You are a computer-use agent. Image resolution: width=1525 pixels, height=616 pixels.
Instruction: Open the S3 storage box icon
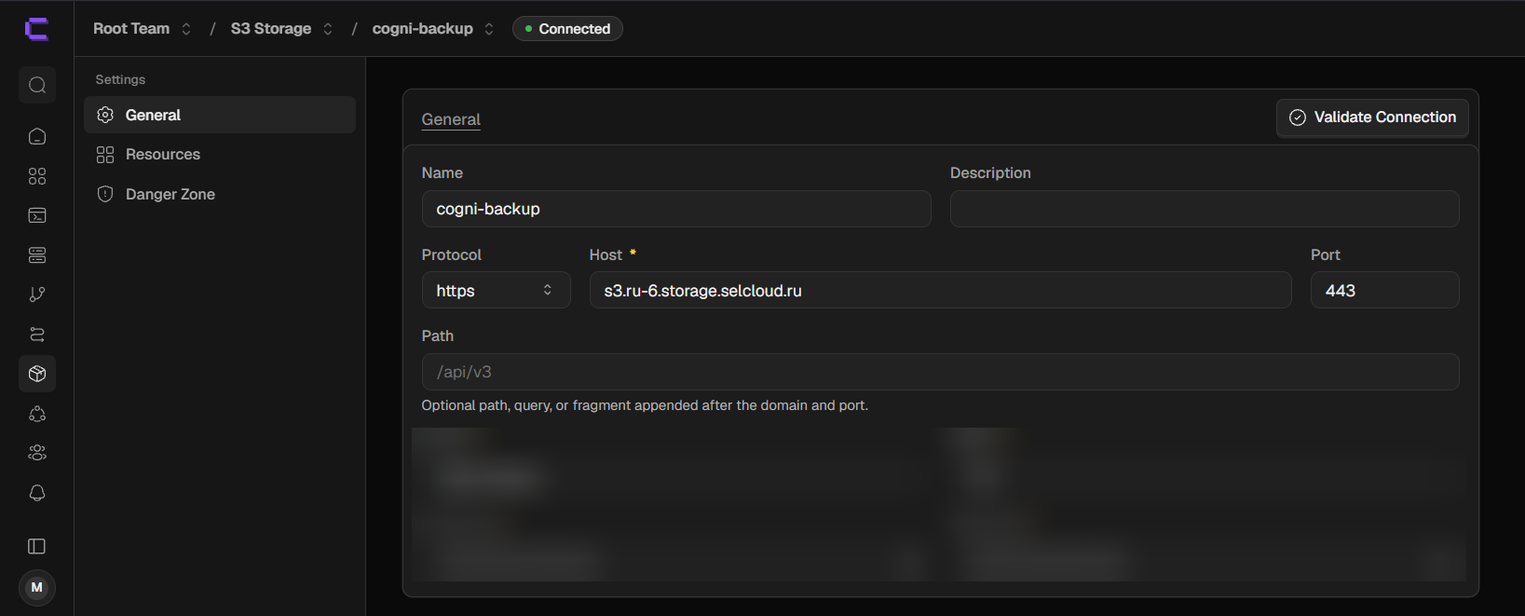point(37,373)
